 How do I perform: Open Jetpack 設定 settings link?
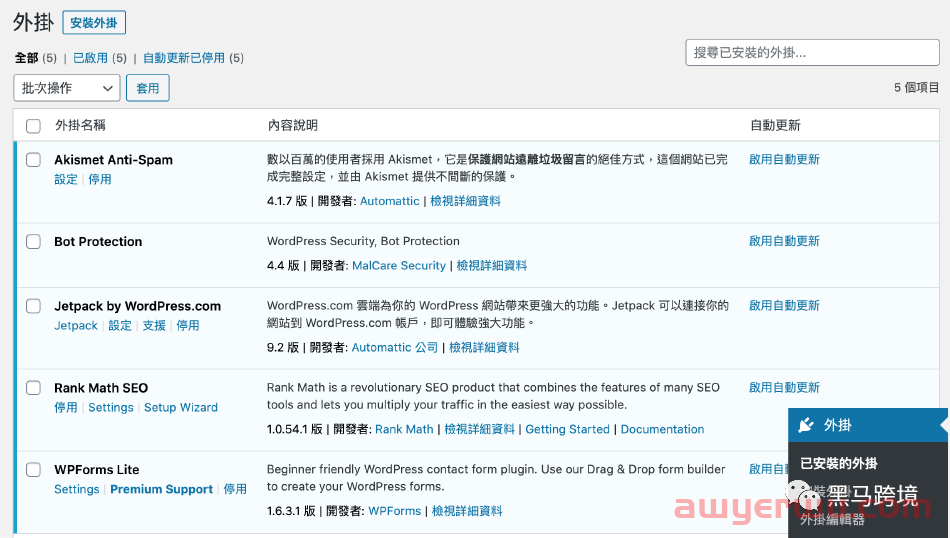coord(120,325)
